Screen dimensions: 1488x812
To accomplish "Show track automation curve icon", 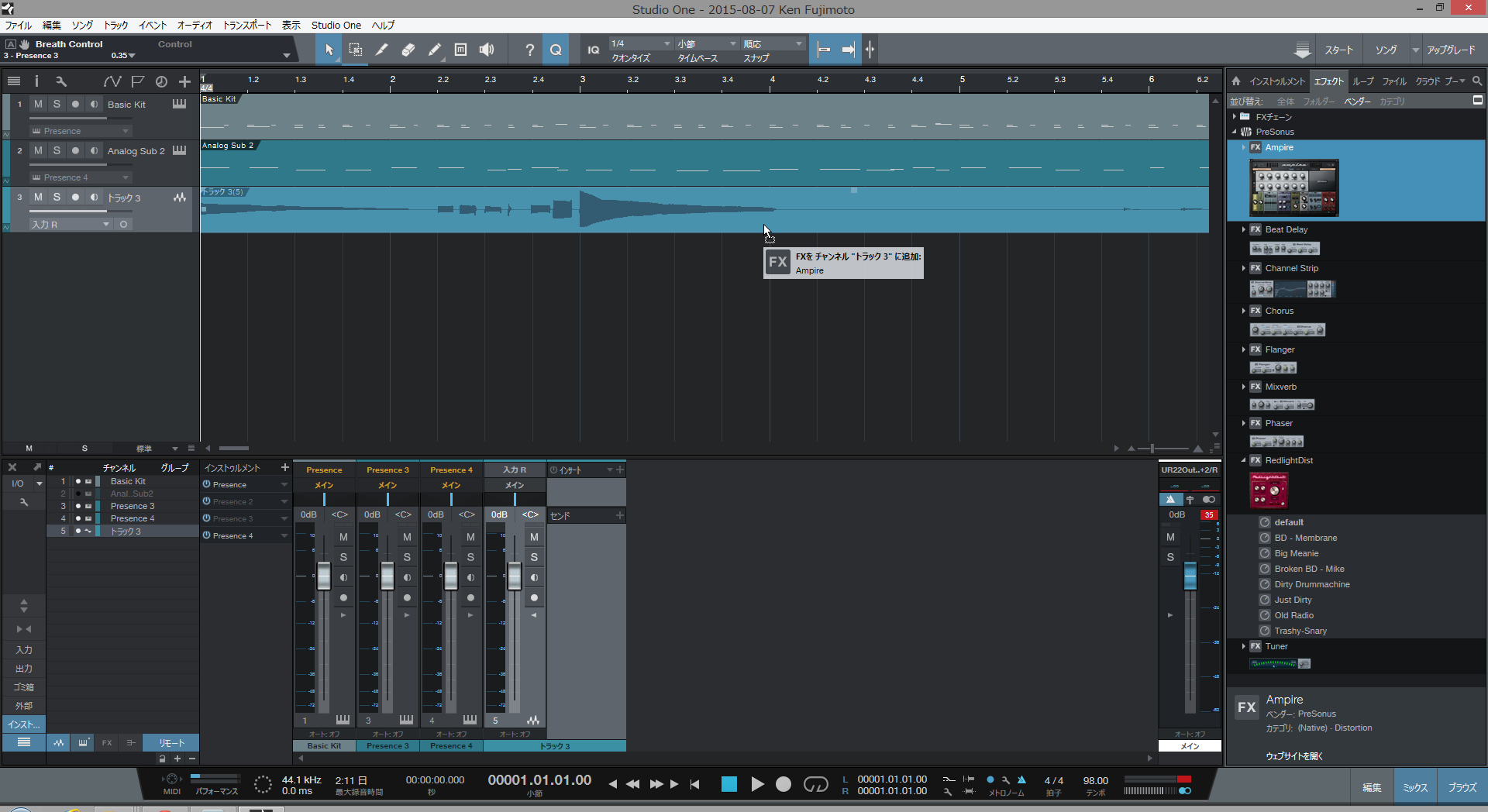I will click(x=112, y=81).
